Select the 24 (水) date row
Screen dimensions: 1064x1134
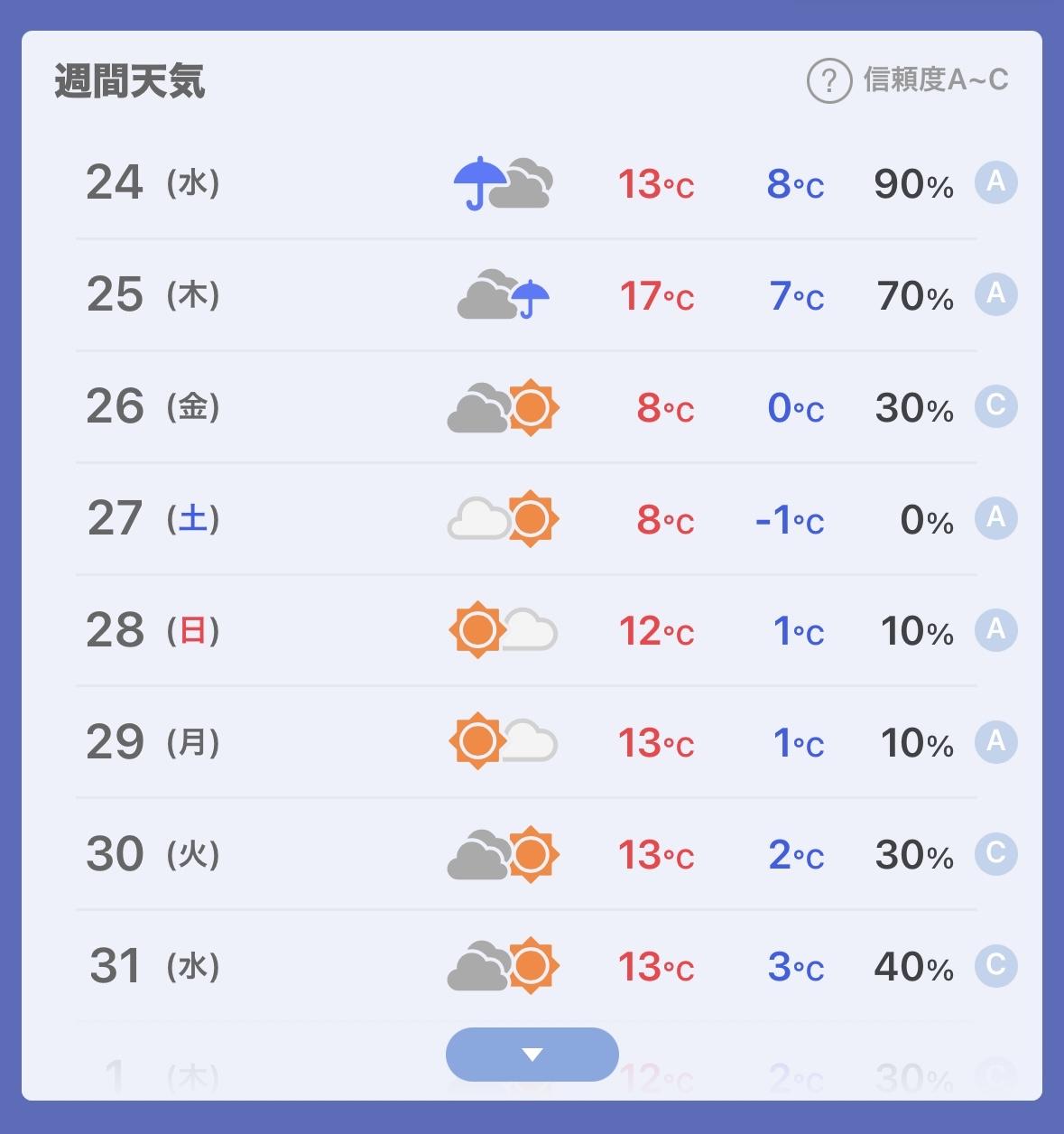pyautogui.click(x=526, y=183)
